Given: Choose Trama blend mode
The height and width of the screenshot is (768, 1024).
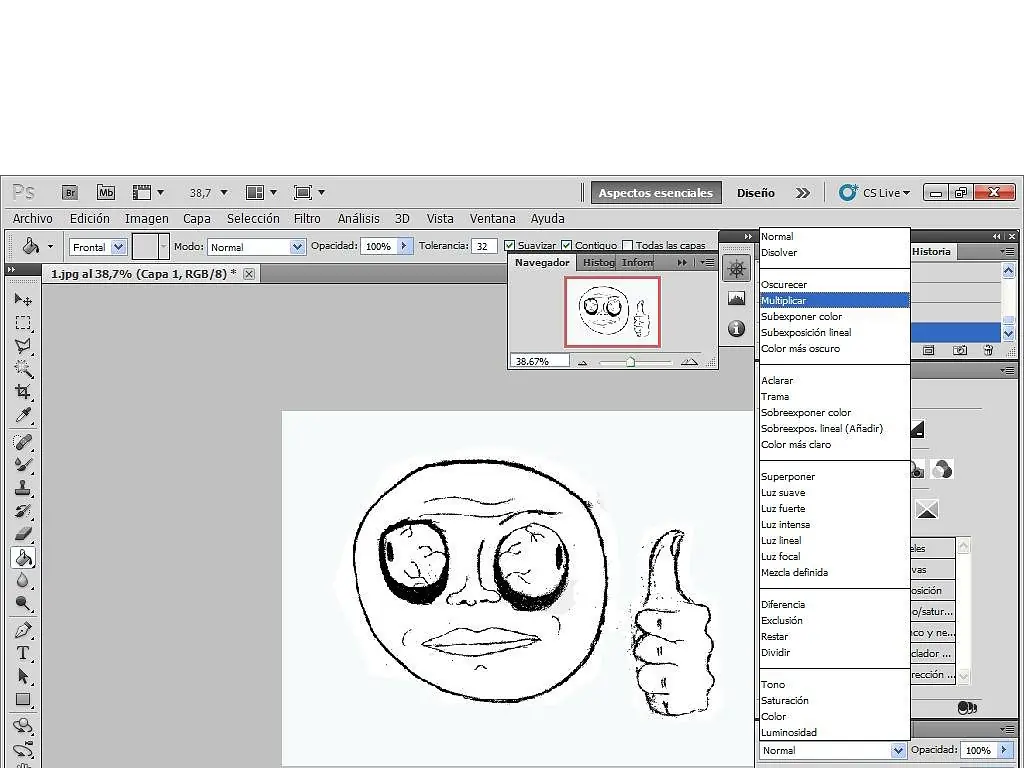Looking at the screenshot, I should 835,396.
